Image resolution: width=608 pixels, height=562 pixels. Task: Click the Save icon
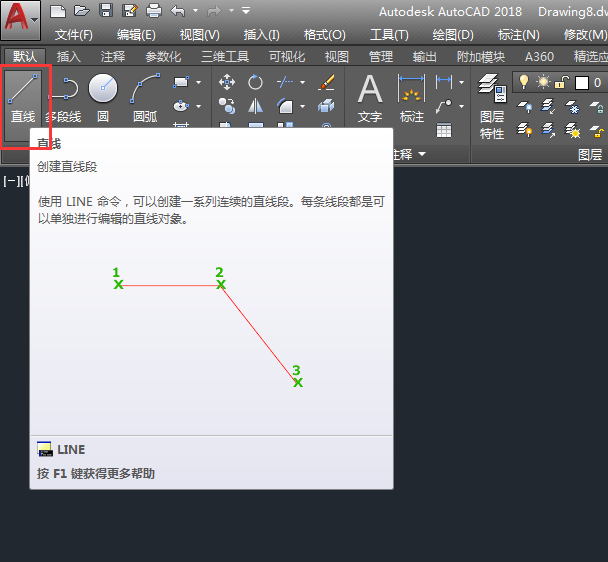(x=105, y=10)
